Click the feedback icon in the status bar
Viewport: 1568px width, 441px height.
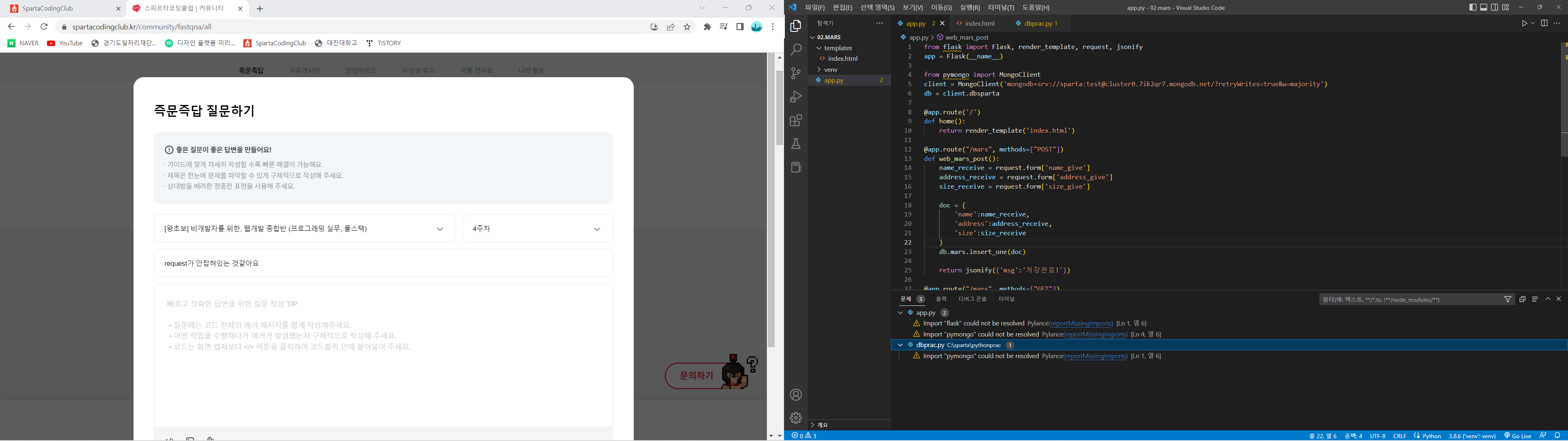pyautogui.click(x=1543, y=436)
